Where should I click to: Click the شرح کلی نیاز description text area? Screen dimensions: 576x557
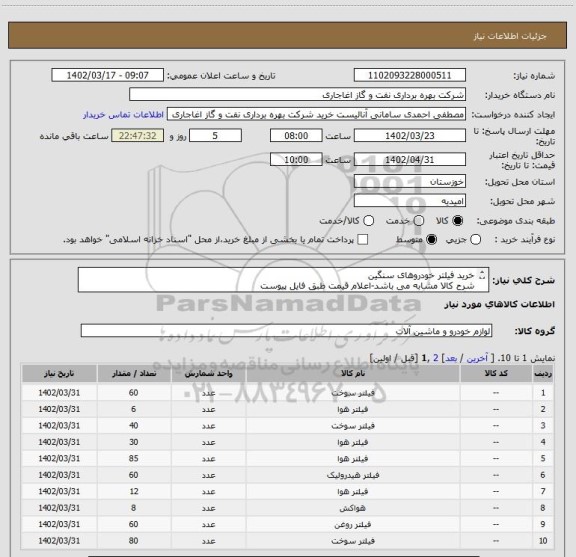(x=283, y=280)
